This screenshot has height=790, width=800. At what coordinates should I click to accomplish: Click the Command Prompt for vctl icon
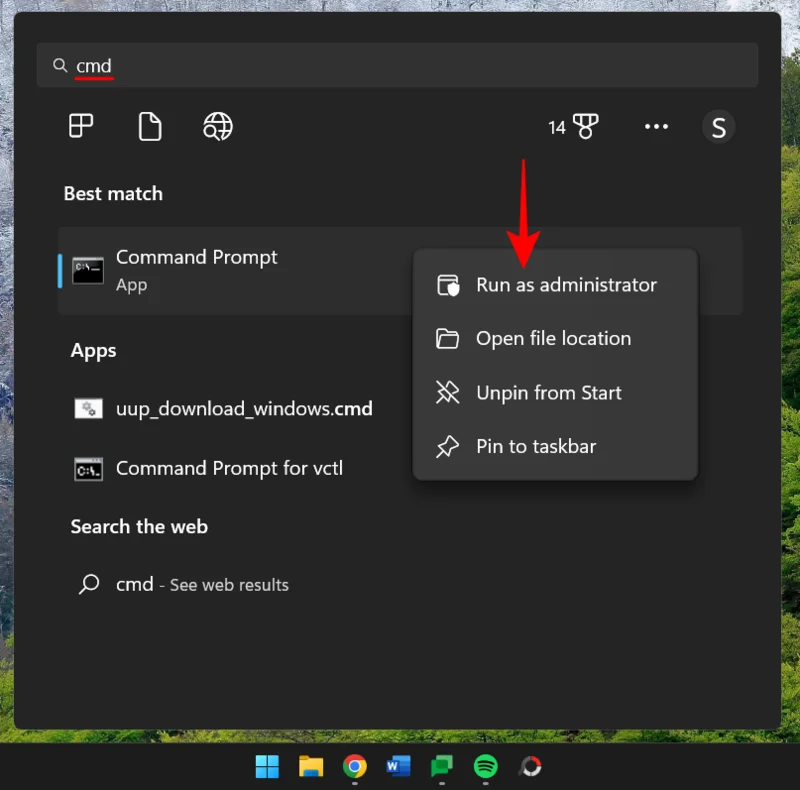88,468
